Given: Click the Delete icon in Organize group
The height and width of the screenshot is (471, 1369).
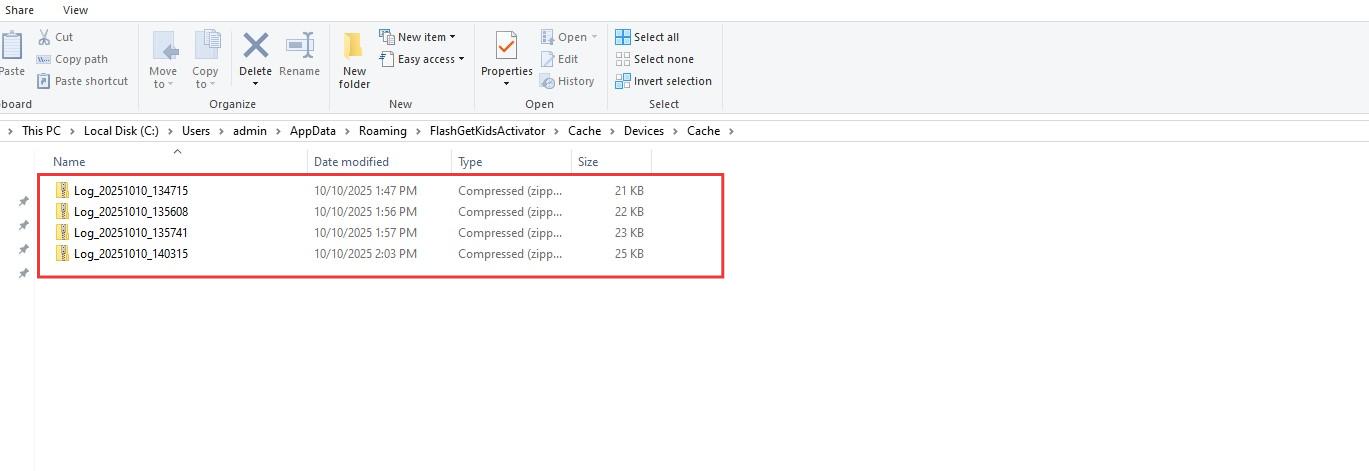Looking at the screenshot, I should coord(255,46).
